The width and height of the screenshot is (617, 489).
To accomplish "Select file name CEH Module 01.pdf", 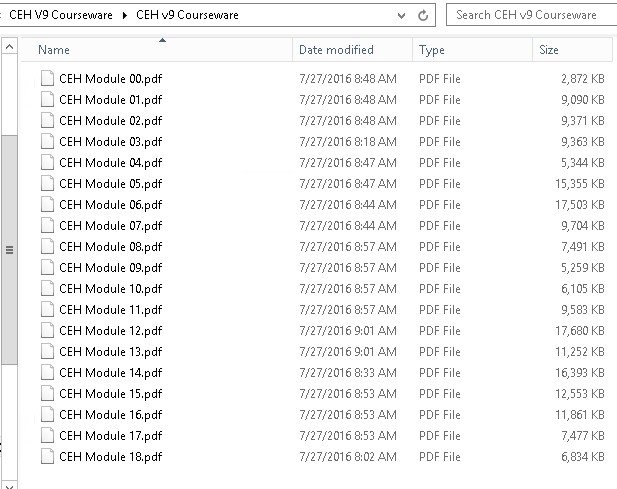I will pyautogui.click(x=111, y=100).
